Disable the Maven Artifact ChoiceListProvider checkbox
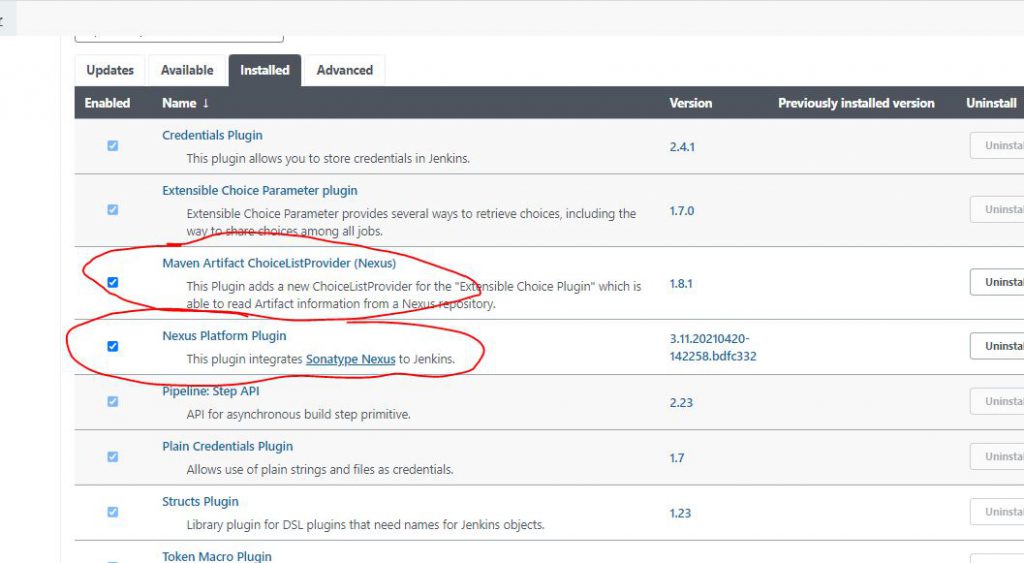The image size is (1024, 563). 112,283
